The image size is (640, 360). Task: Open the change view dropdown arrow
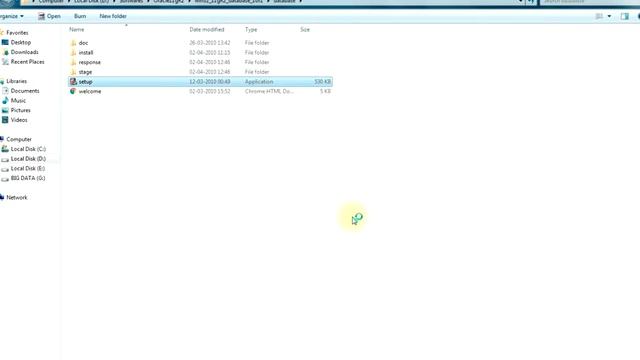(609, 16)
